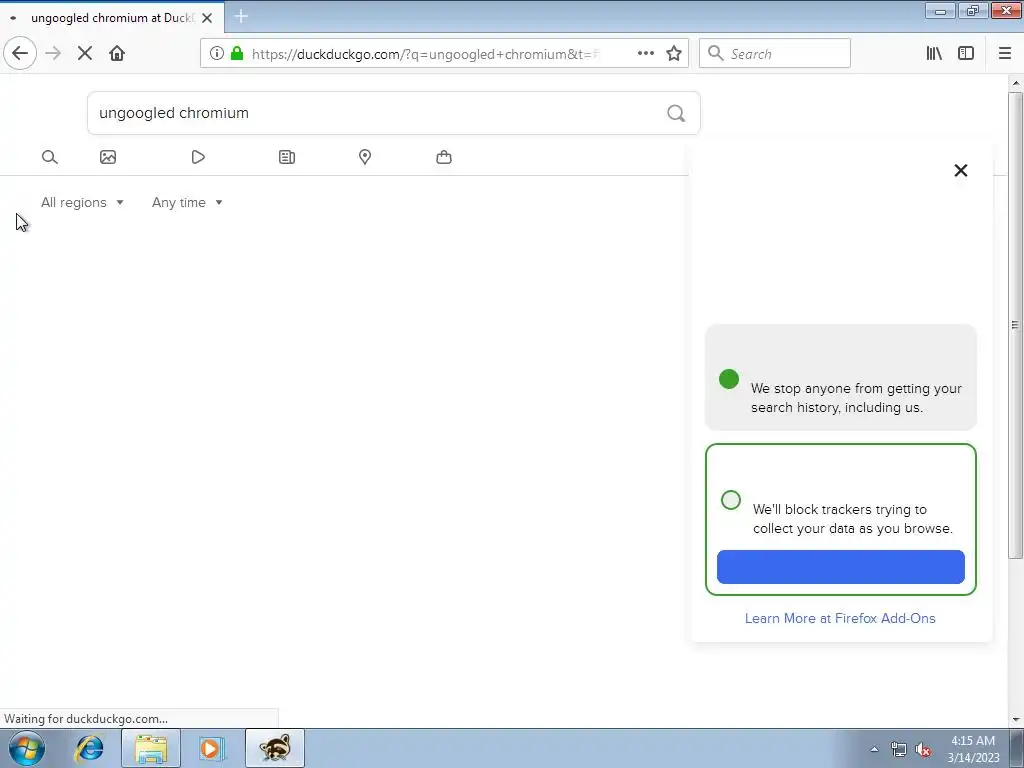This screenshot has height=768, width=1024.
Task: Toggle the sidebar view icon
Action: 966,54
